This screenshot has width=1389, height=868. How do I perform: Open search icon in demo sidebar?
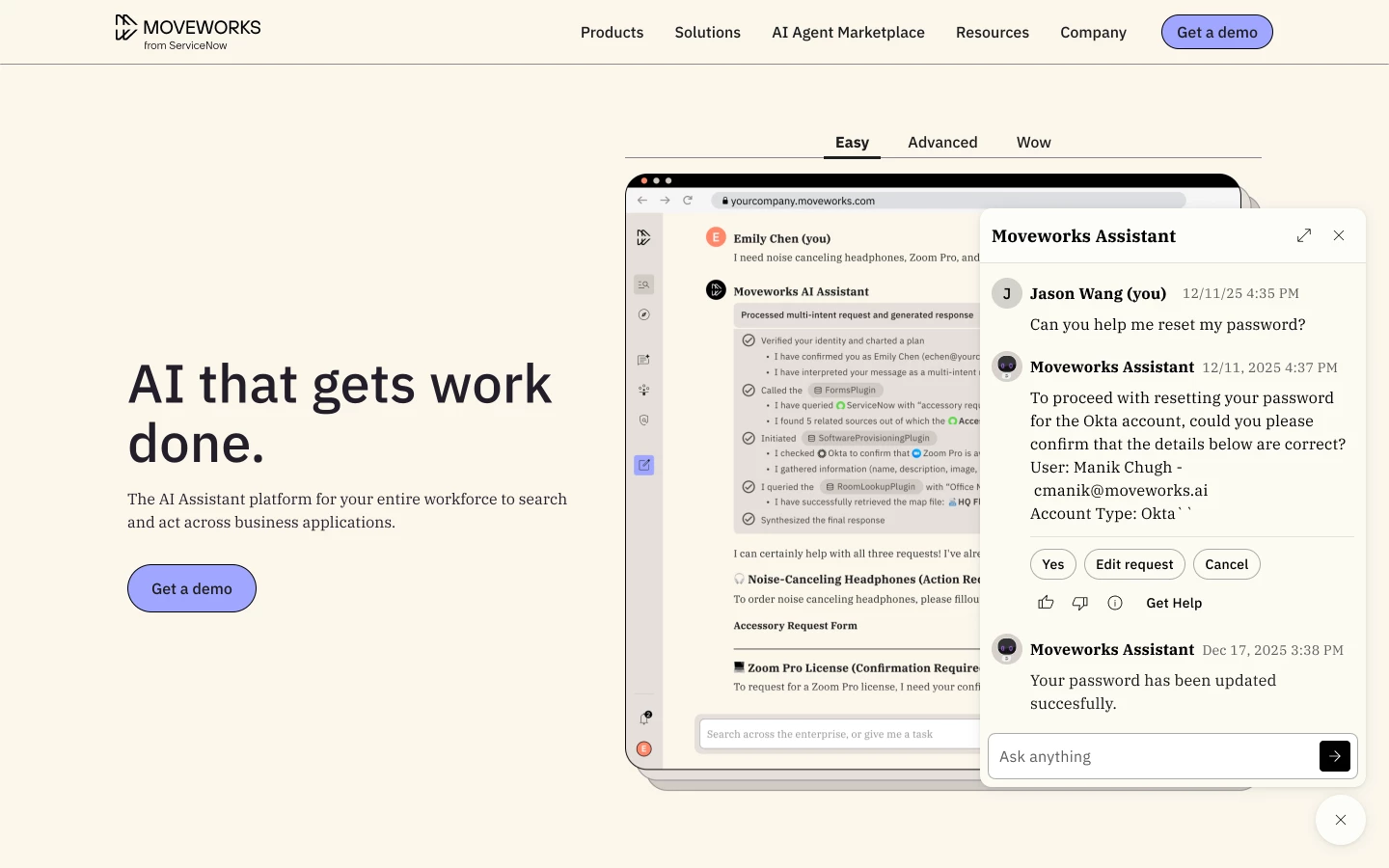pyautogui.click(x=643, y=285)
